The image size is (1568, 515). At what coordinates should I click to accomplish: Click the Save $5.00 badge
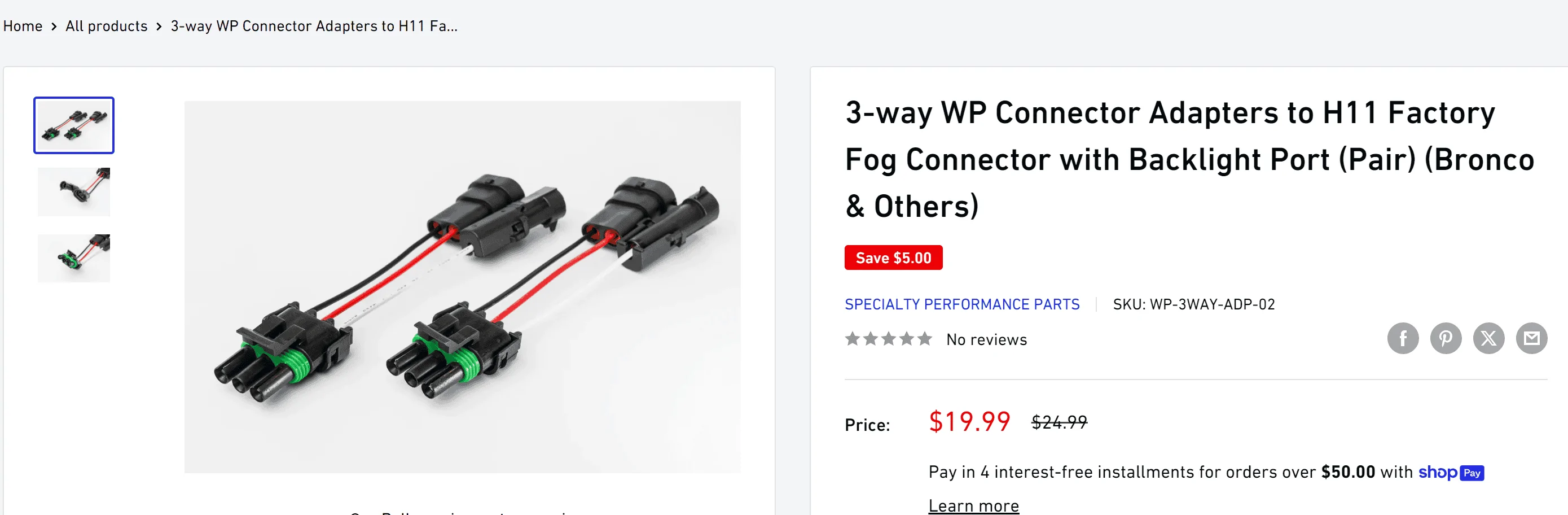[x=893, y=258]
